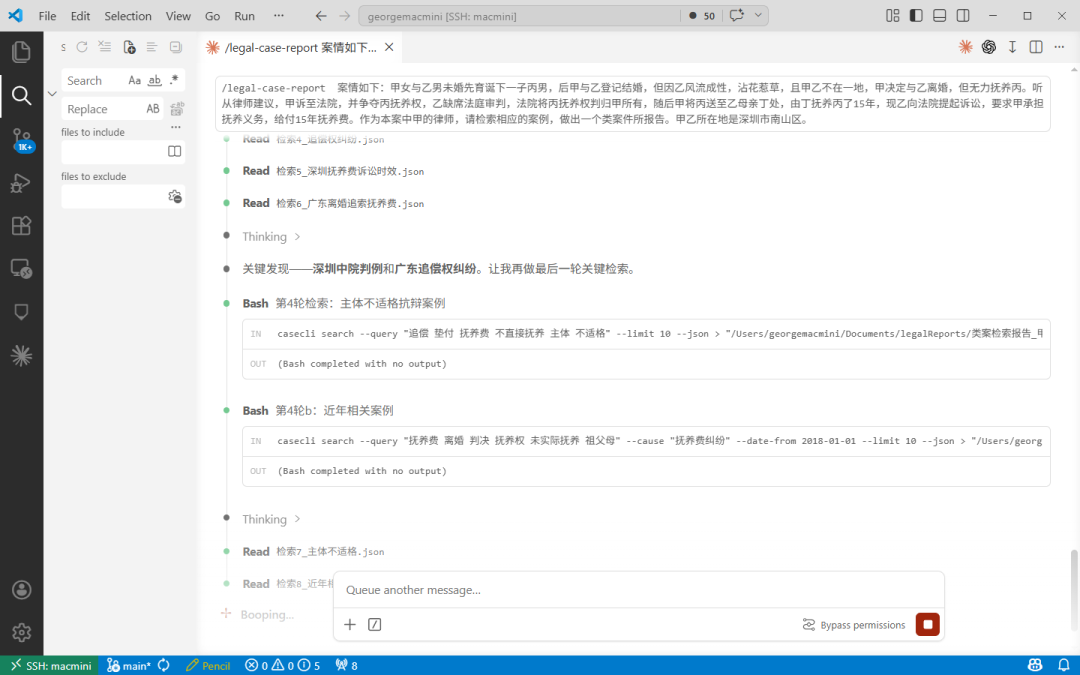Open the Run and Debug view
This screenshot has width=1080, height=675.
[21, 183]
